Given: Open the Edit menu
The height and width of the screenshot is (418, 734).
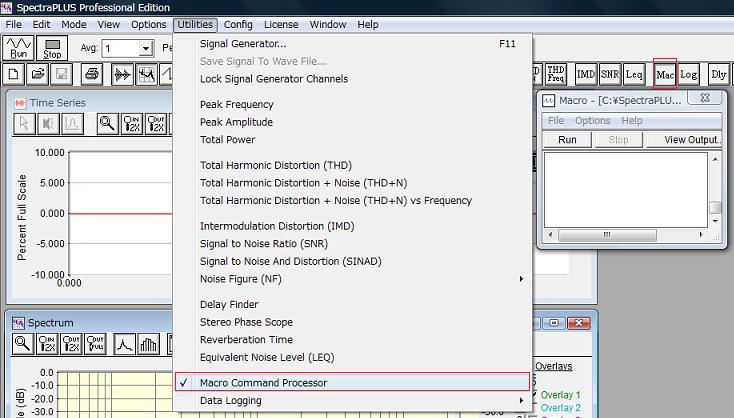Looking at the screenshot, I should (41, 24).
